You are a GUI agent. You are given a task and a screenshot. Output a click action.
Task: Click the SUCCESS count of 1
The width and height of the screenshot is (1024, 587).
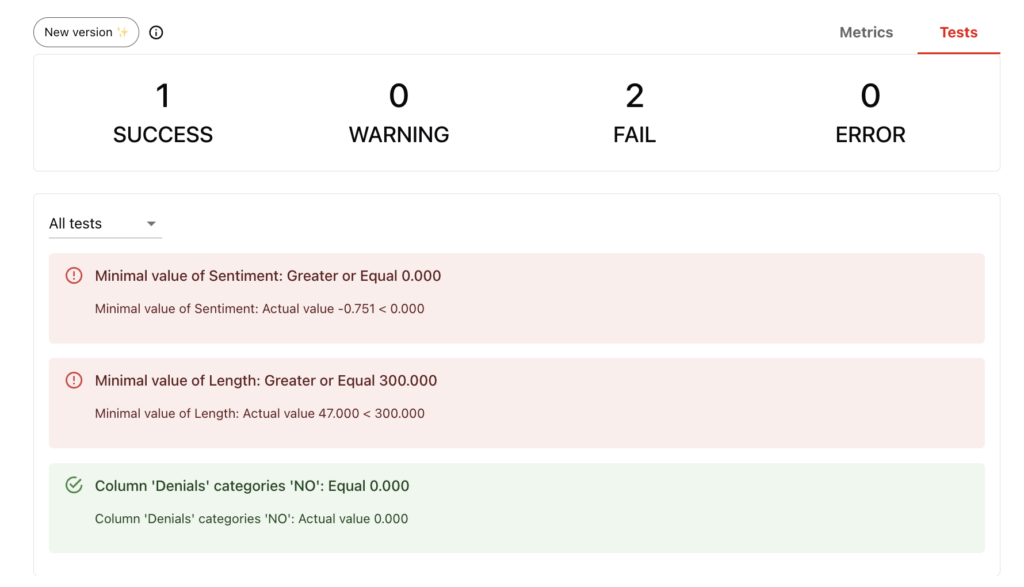(163, 97)
